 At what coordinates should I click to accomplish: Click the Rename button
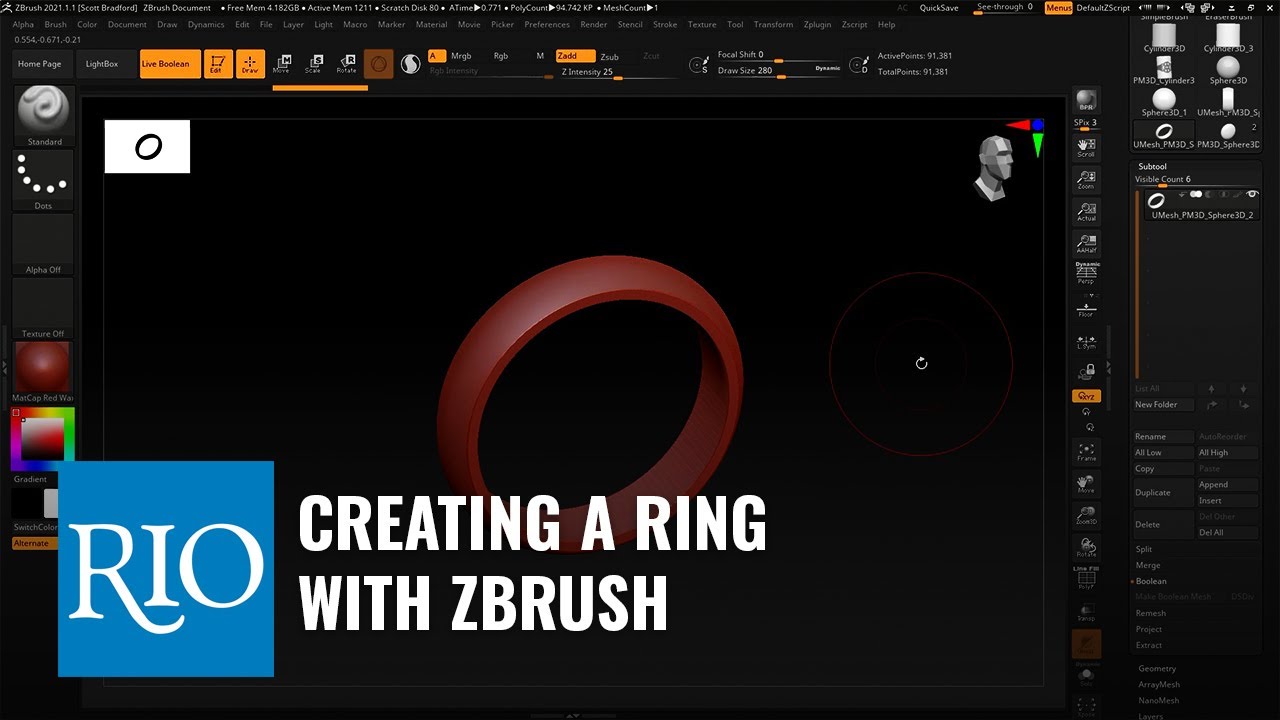click(1163, 436)
